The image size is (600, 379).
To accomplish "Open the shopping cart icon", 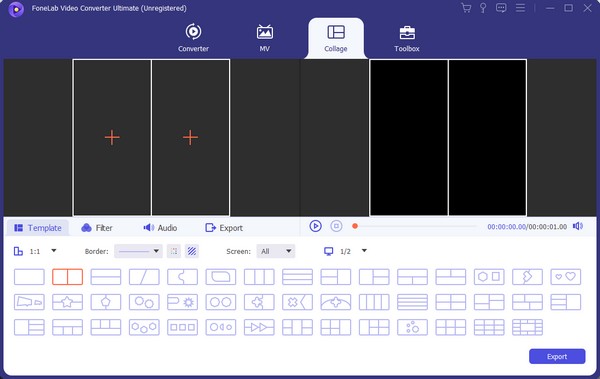I will (466, 8).
